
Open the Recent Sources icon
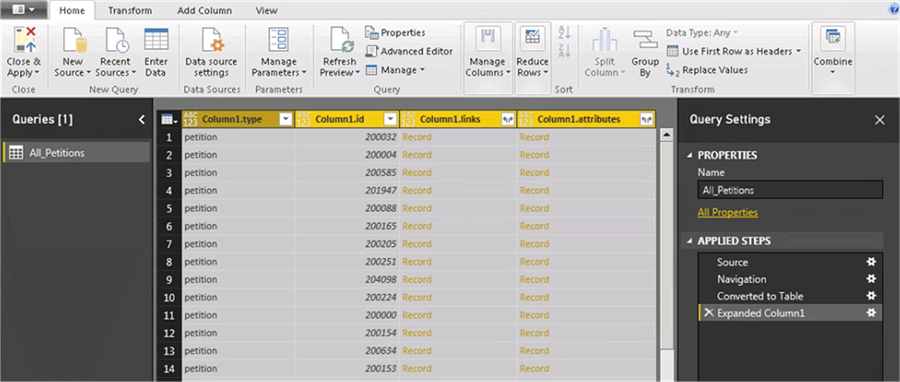[x=117, y=40]
